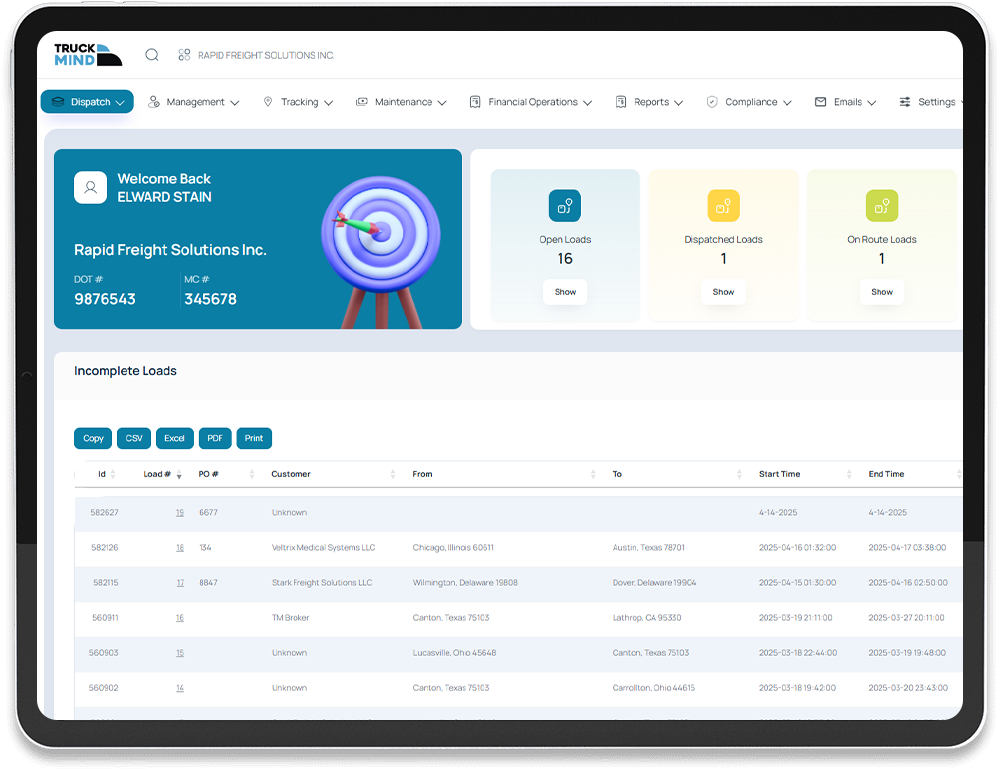This screenshot has height=770, width=1000.
Task: Export the table as CSV
Action: pyautogui.click(x=134, y=438)
